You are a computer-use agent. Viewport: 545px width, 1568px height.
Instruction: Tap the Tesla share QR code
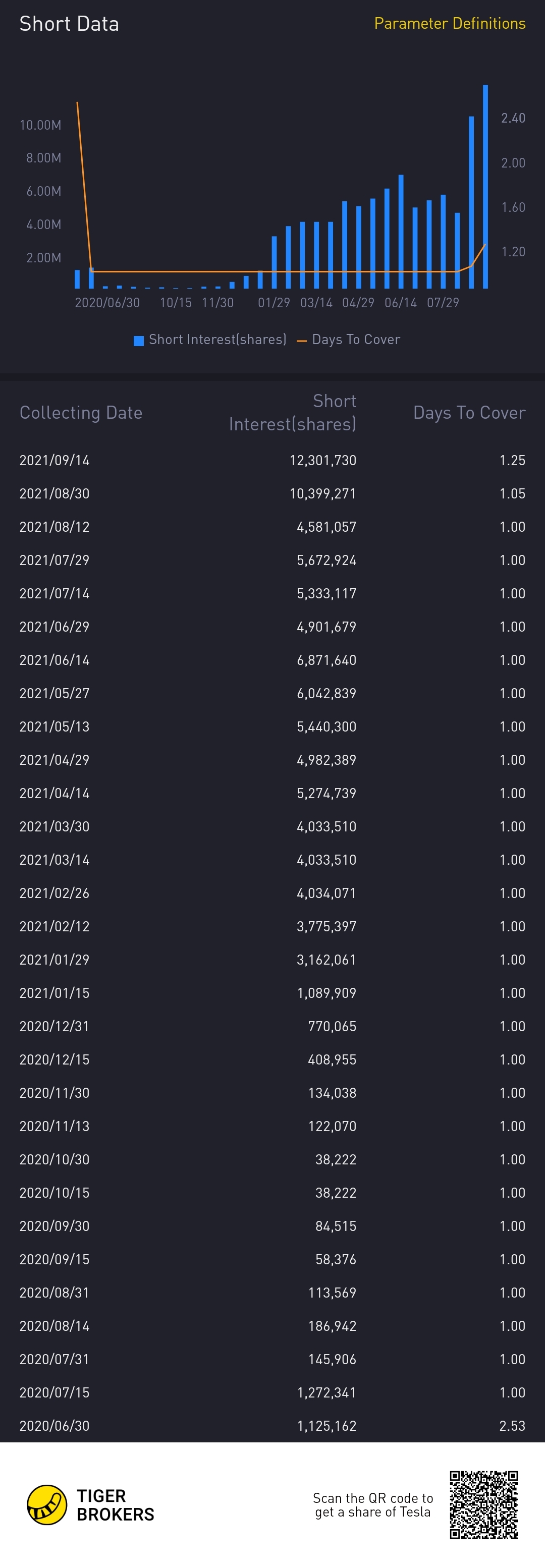tap(483, 1504)
